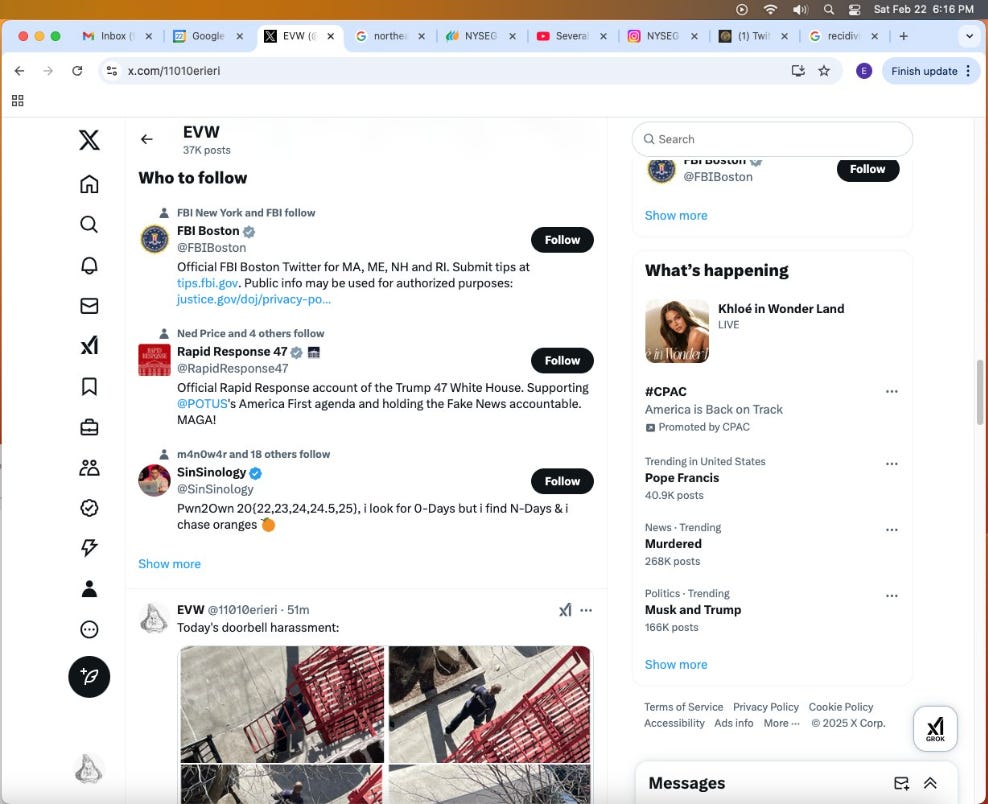The height and width of the screenshot is (804, 988).
Task: Switch to Instagram NYSEG tab
Action: click(662, 36)
